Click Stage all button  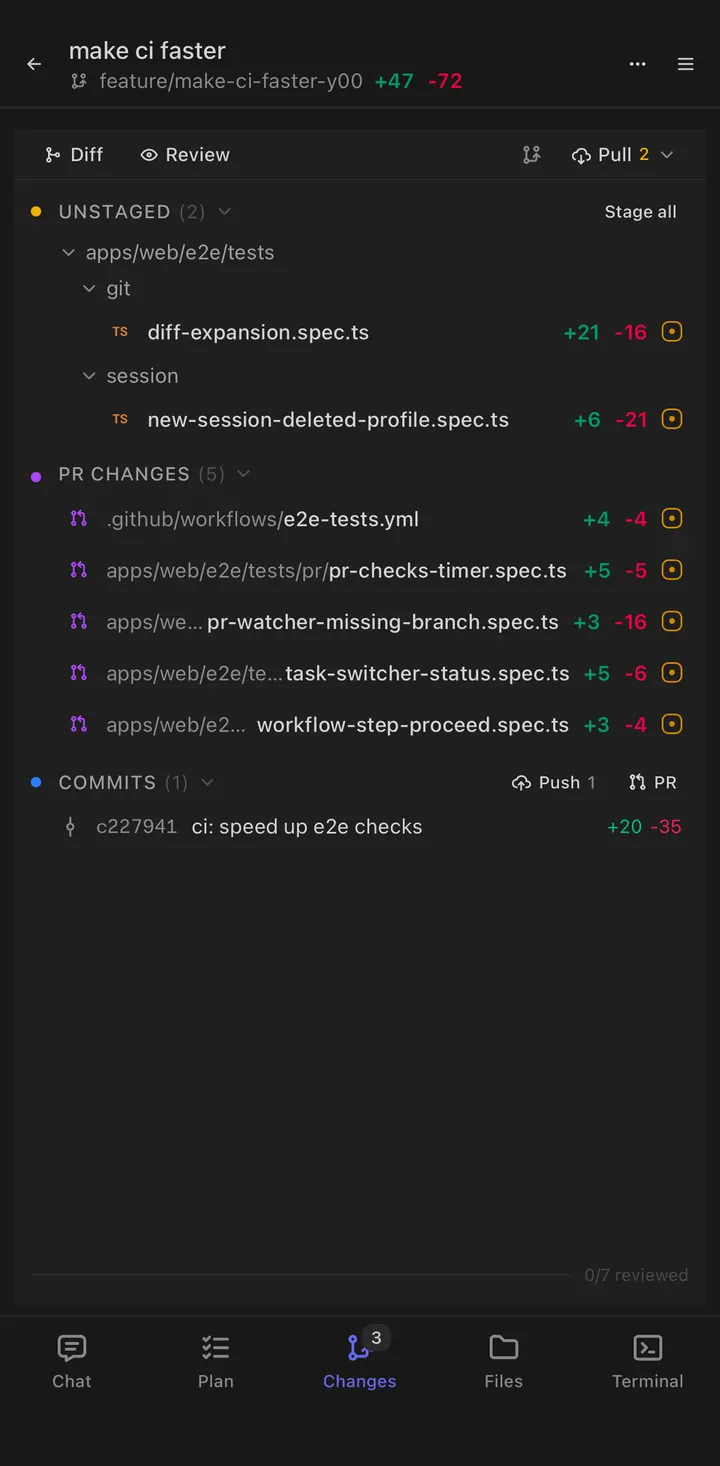[x=640, y=212]
